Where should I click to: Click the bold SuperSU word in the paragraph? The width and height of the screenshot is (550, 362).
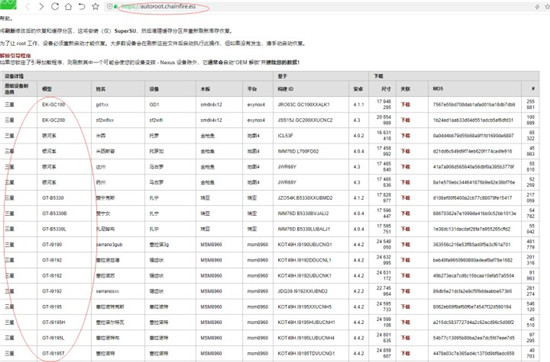pyautogui.click(x=125, y=31)
